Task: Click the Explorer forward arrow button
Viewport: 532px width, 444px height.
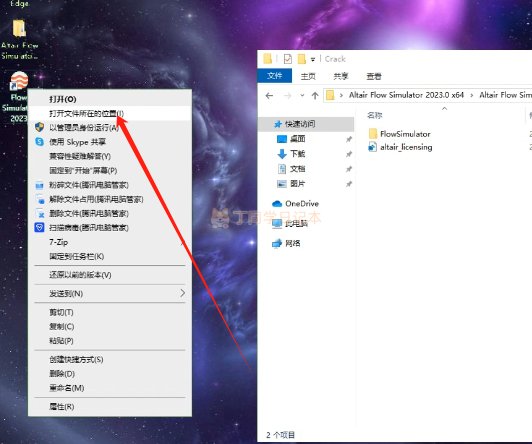Action: (x=287, y=96)
